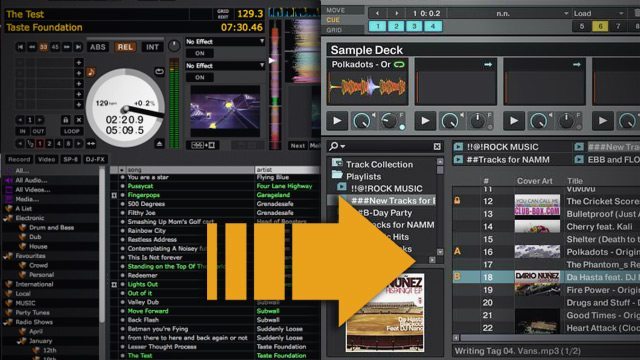Adjust the first sample slot filter knob

click(388, 121)
